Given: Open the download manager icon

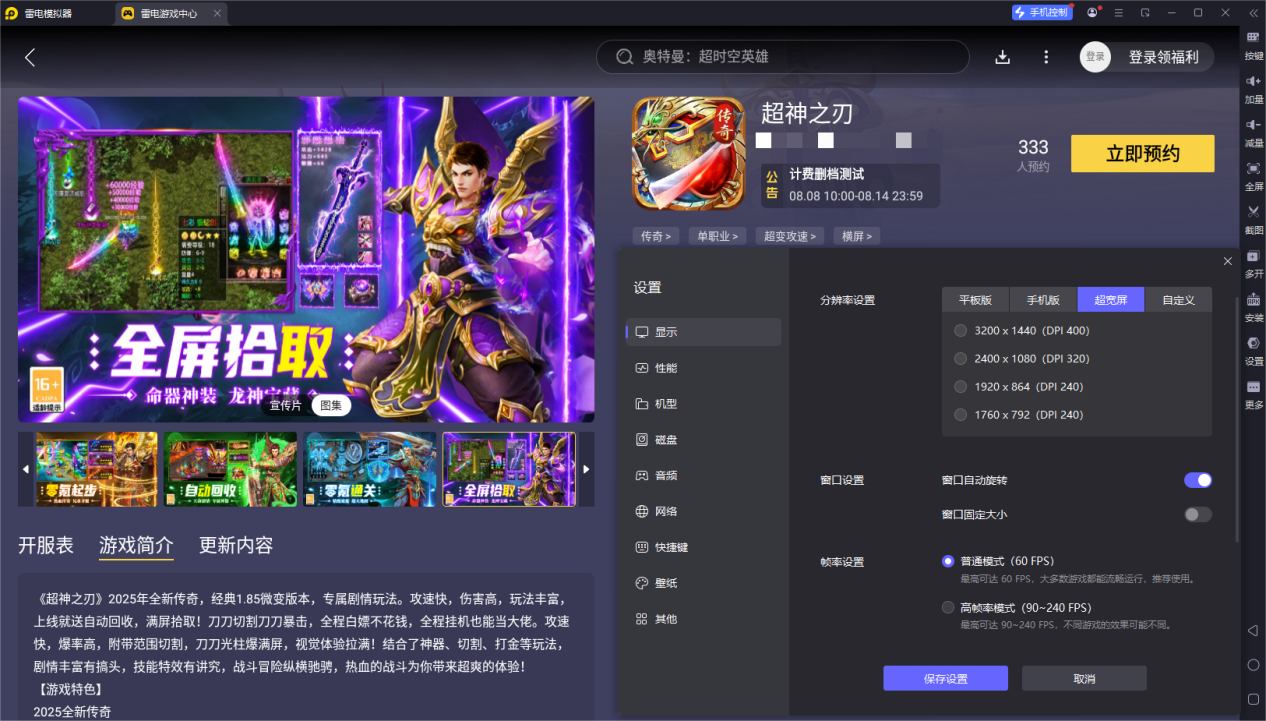Looking at the screenshot, I should (x=1003, y=57).
